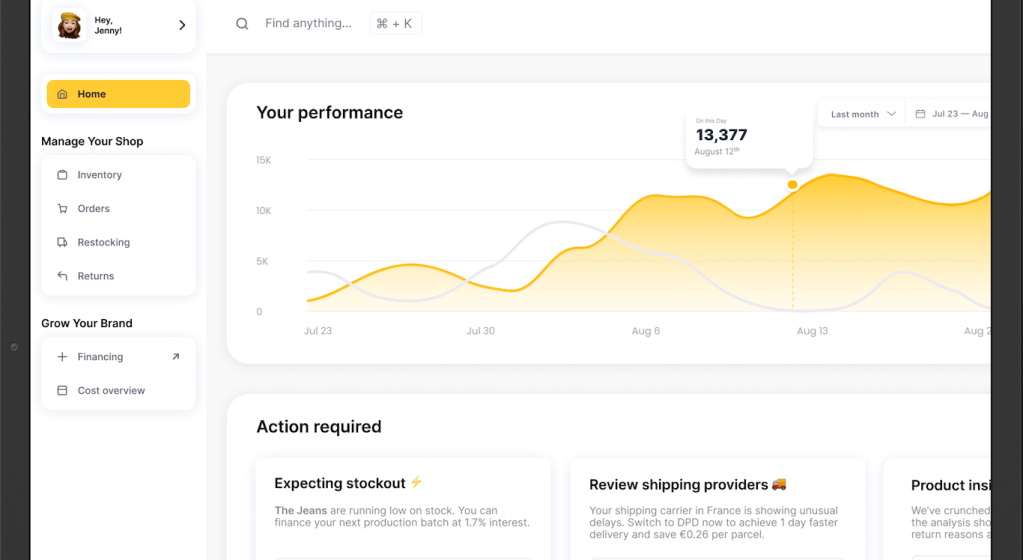
Task: Select the Home navigation button
Action: click(x=118, y=94)
